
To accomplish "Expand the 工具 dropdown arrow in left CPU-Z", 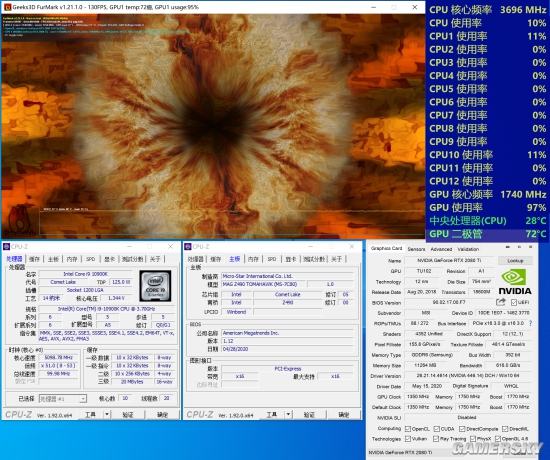I will tap(107, 414).
